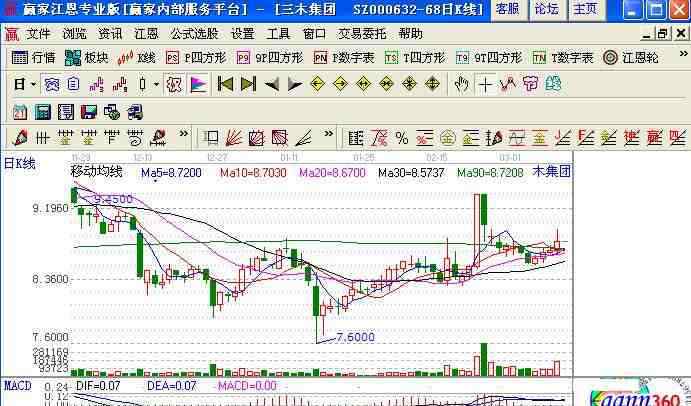
Task: Expand the Gann angle tools overflow chevron
Action: click(329, 134)
